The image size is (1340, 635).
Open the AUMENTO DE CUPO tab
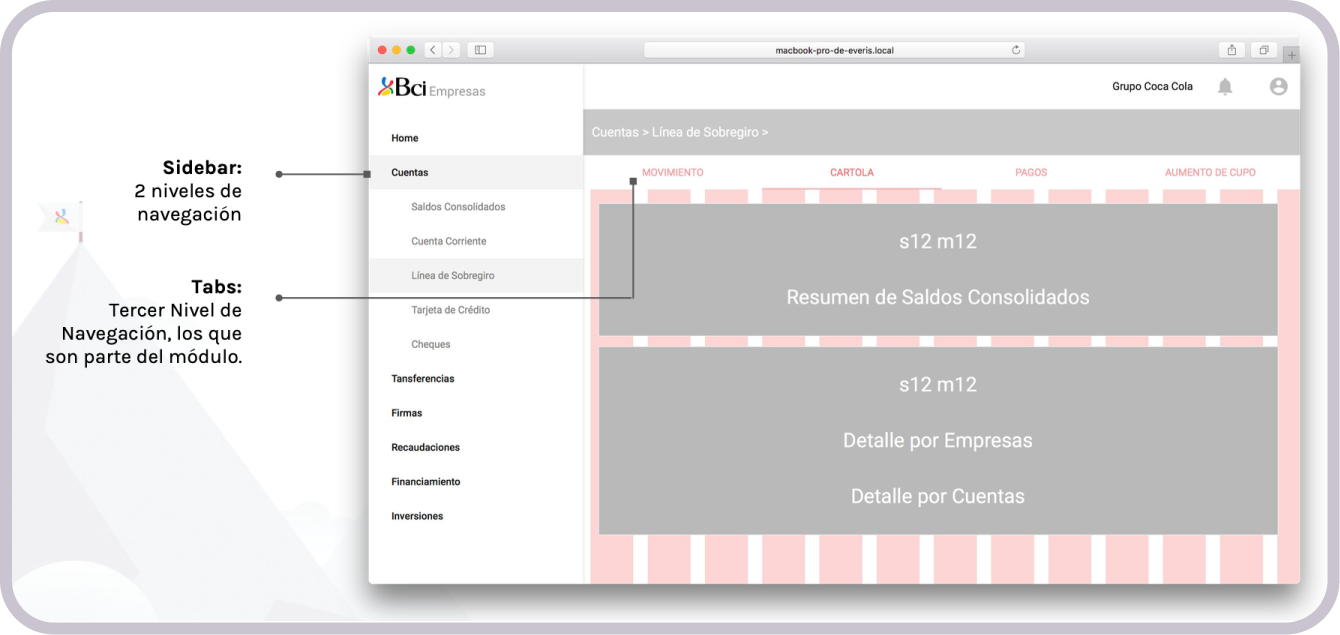click(x=1210, y=173)
